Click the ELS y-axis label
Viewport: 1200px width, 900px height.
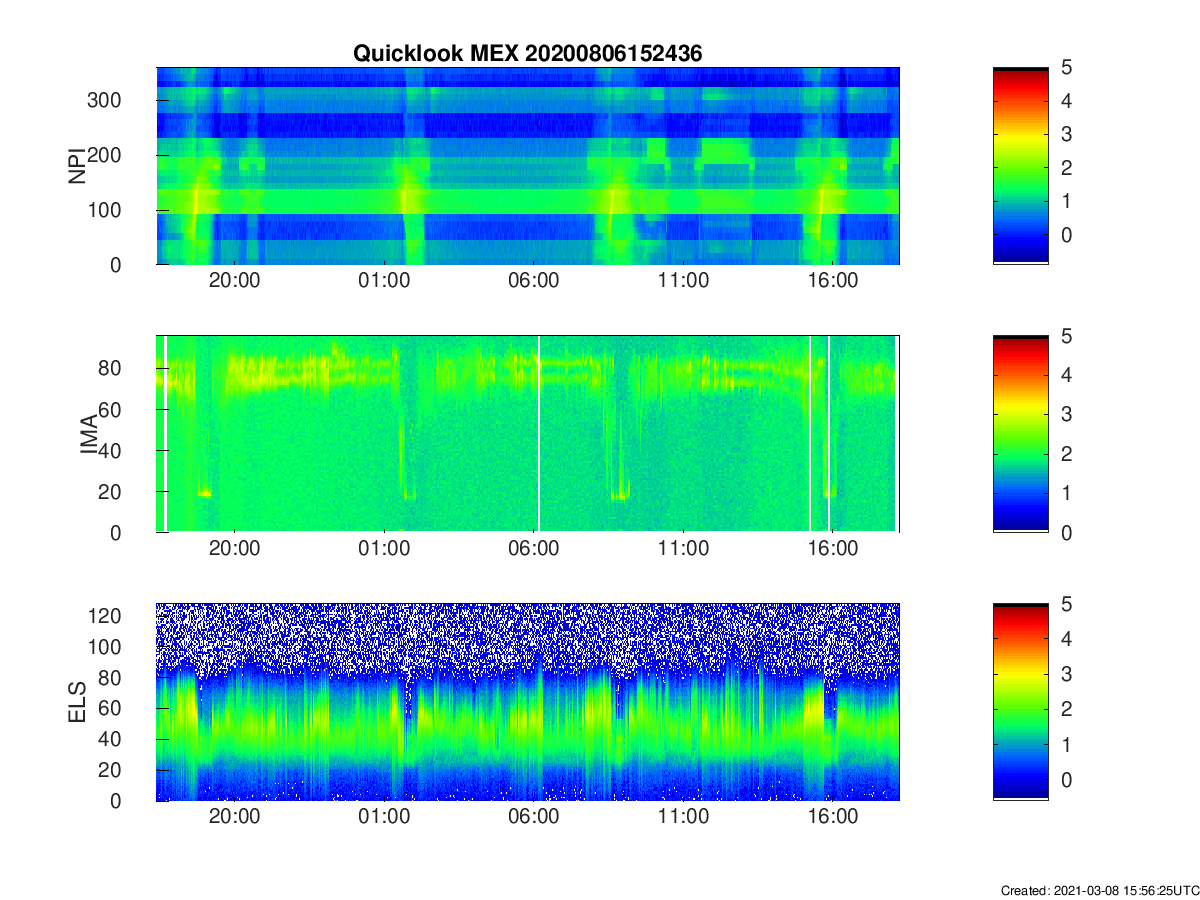(76, 702)
